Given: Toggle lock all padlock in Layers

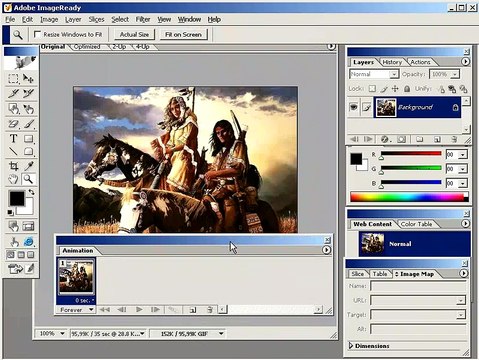Looking at the screenshot, I should [x=407, y=89].
